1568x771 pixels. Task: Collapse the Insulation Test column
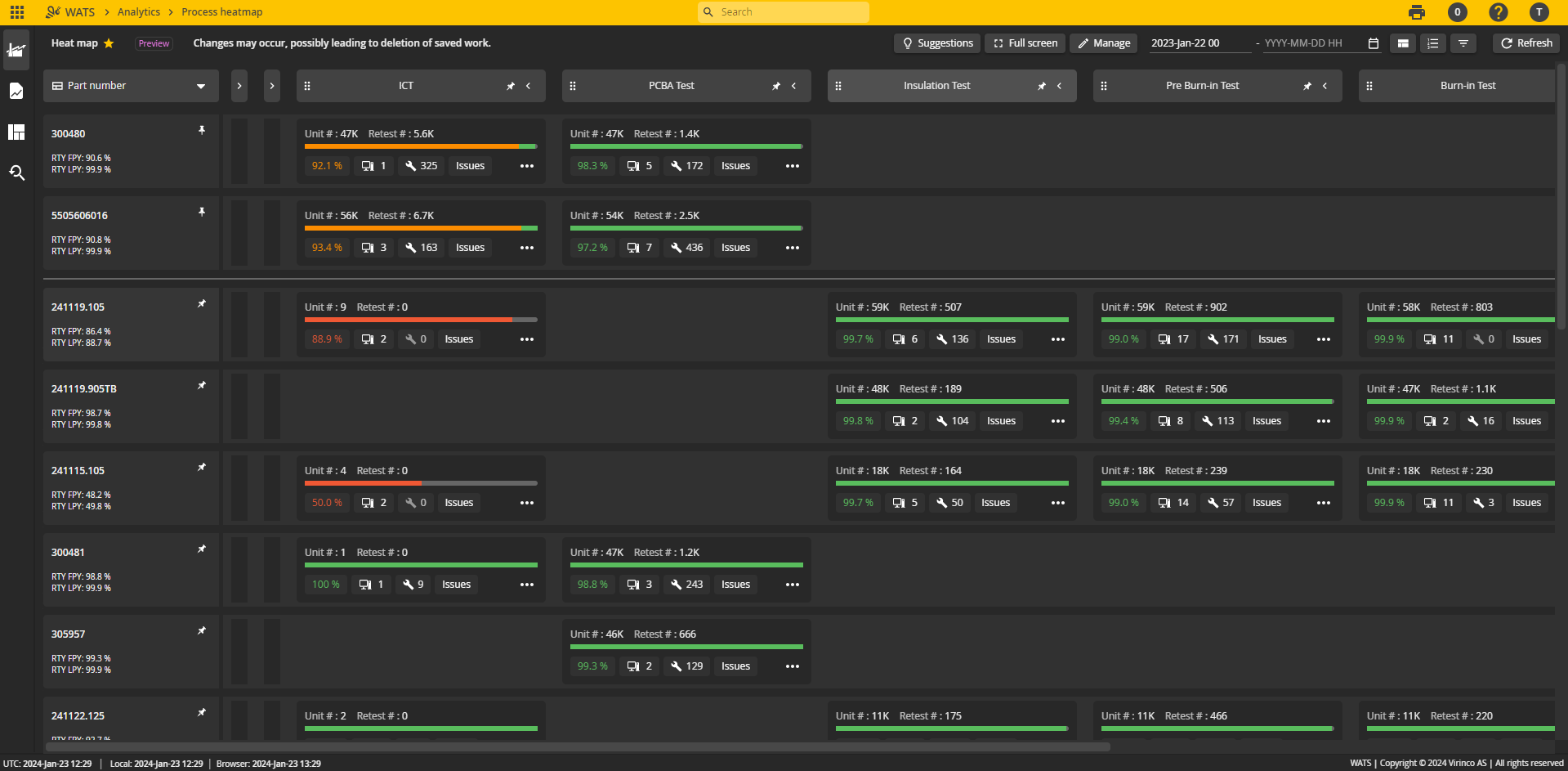click(x=1059, y=85)
